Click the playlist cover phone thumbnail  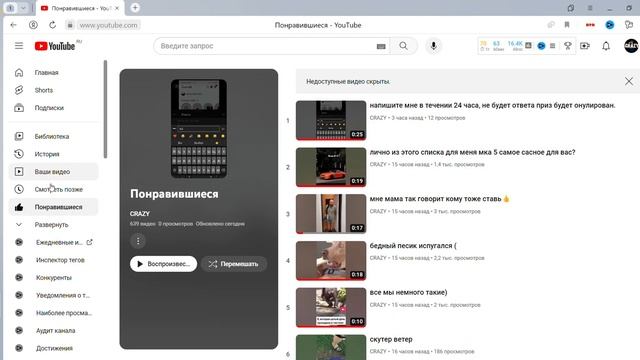199,129
